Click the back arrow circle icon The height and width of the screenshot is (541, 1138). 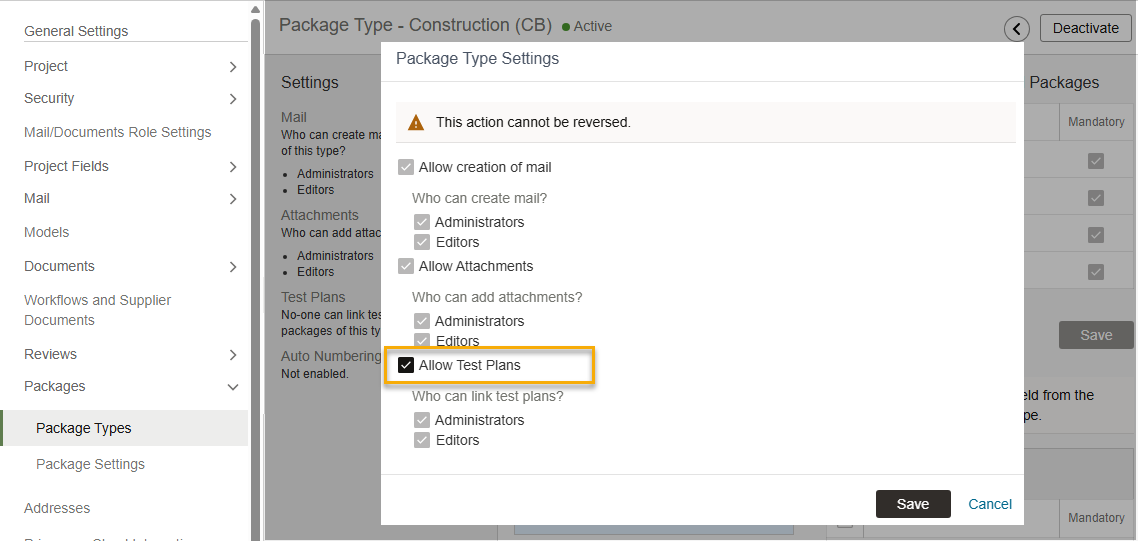(x=1016, y=29)
